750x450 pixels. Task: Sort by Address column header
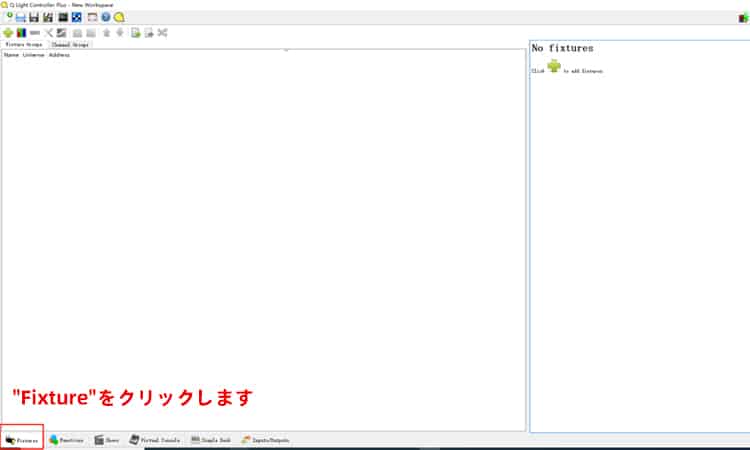[59, 55]
